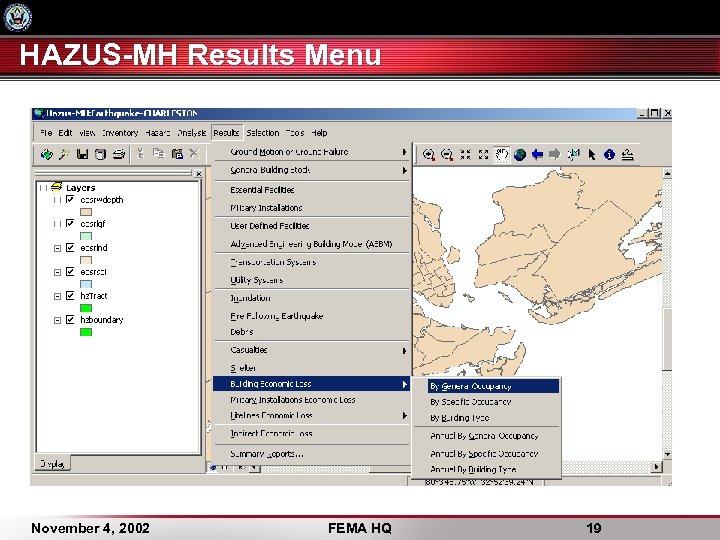The width and height of the screenshot is (720, 540).
Task: Click the yellow Layers group icon
Action: [56, 186]
